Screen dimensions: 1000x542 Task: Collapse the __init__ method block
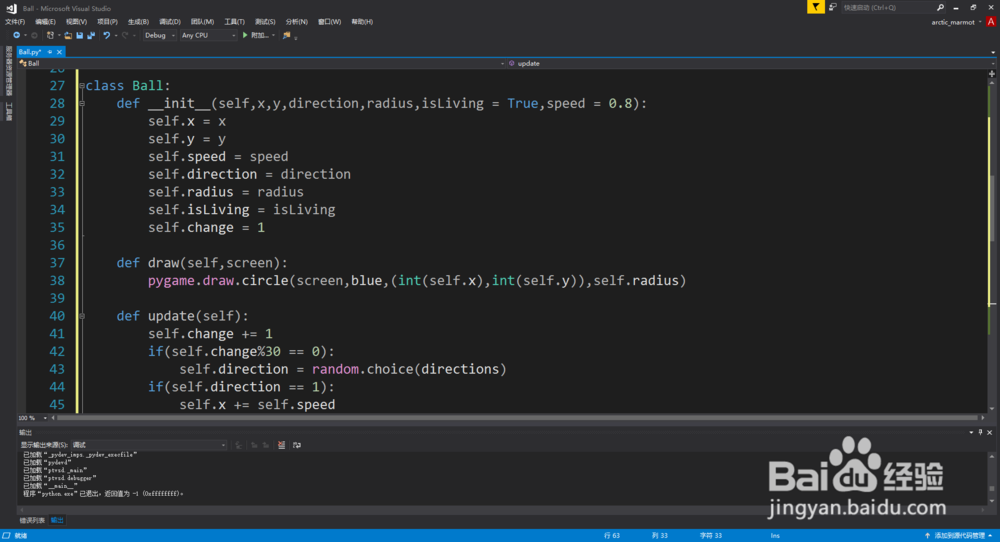coord(82,103)
